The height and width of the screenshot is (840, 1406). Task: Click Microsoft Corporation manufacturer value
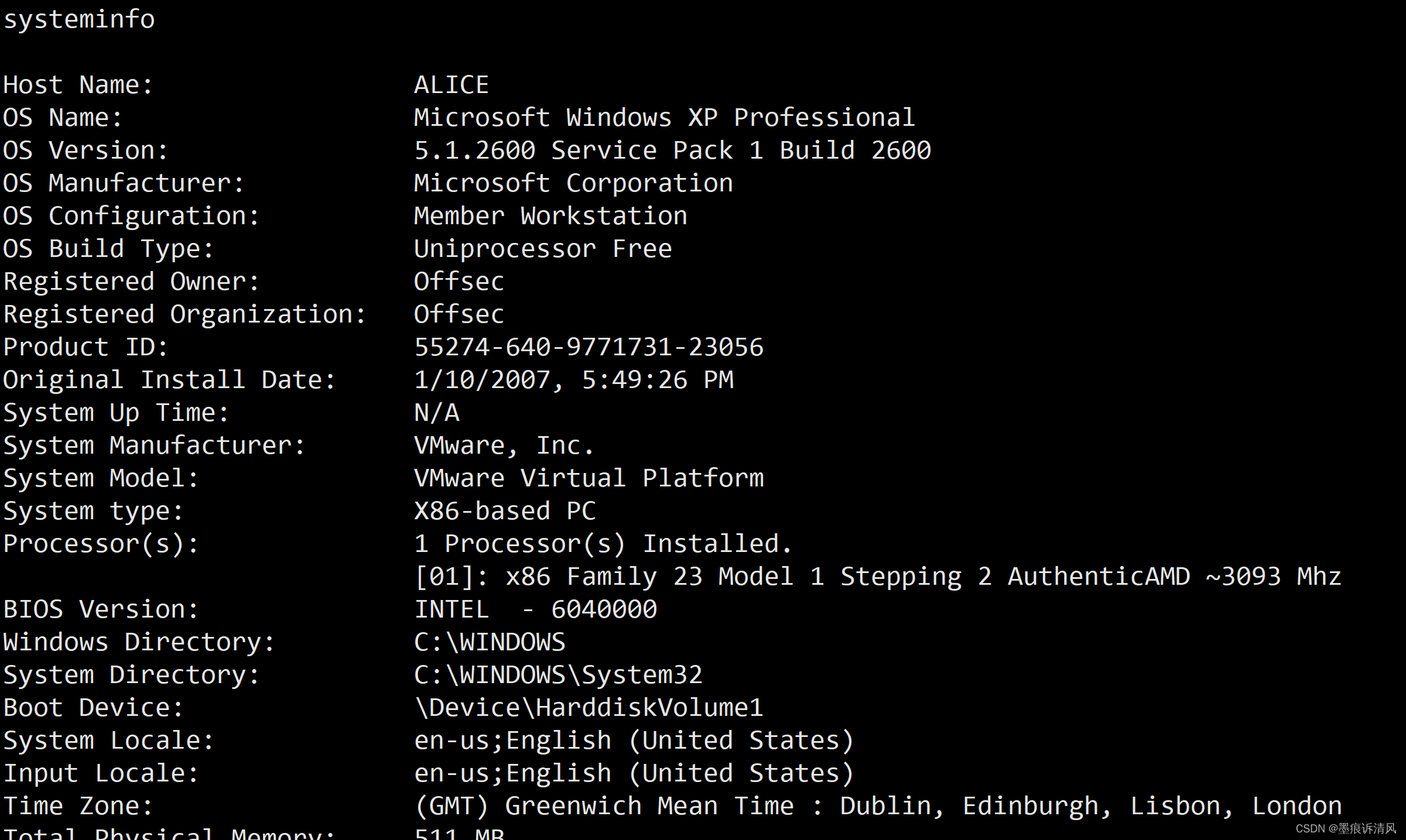[573, 184]
